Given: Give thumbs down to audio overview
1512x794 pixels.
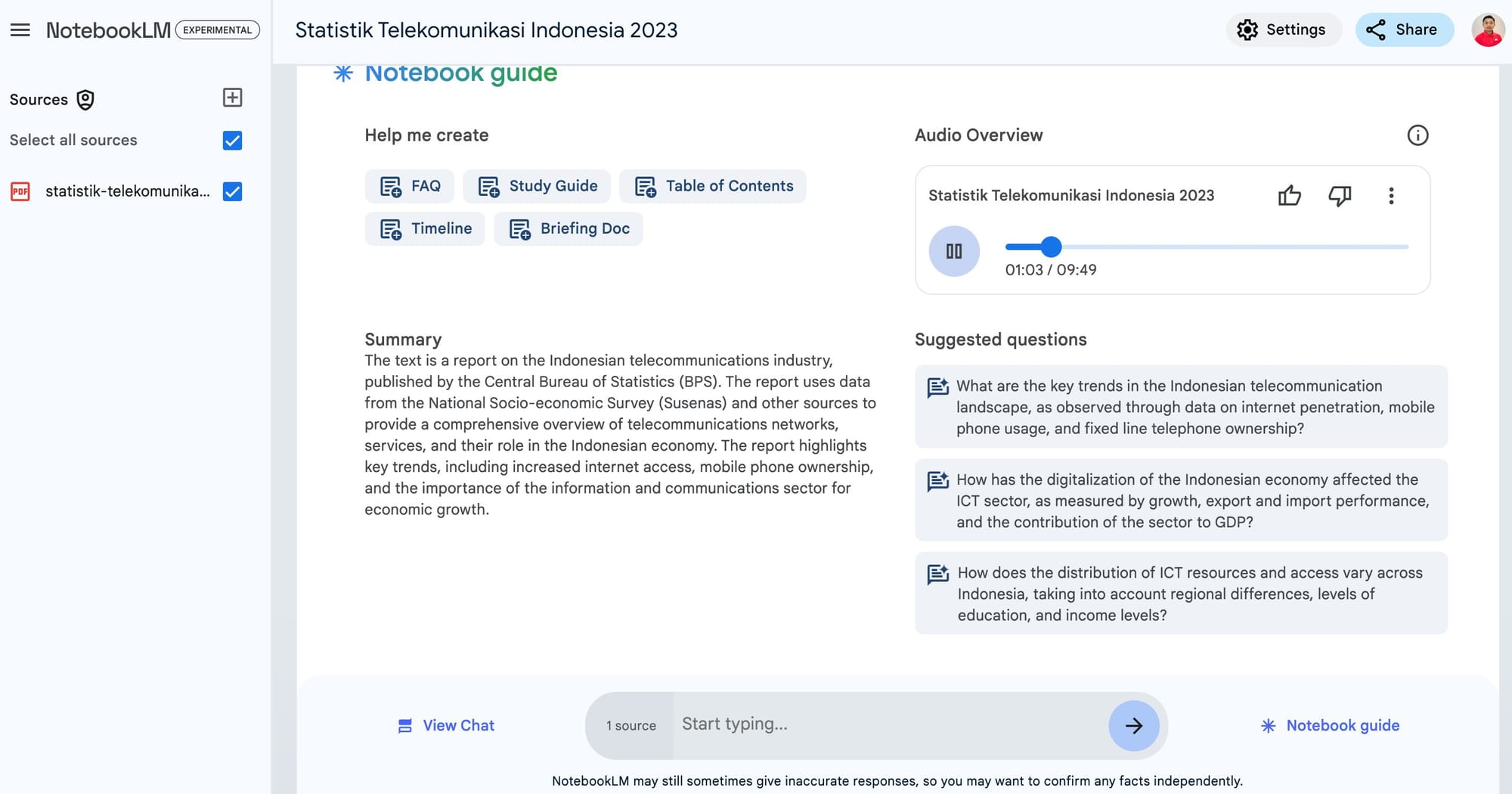Looking at the screenshot, I should (1340, 196).
